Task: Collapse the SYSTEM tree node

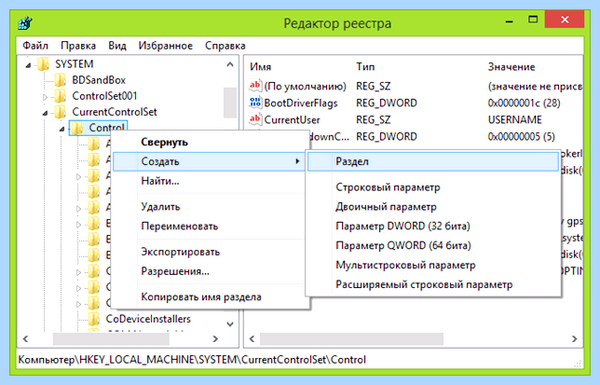Action: pyautogui.click(x=29, y=65)
